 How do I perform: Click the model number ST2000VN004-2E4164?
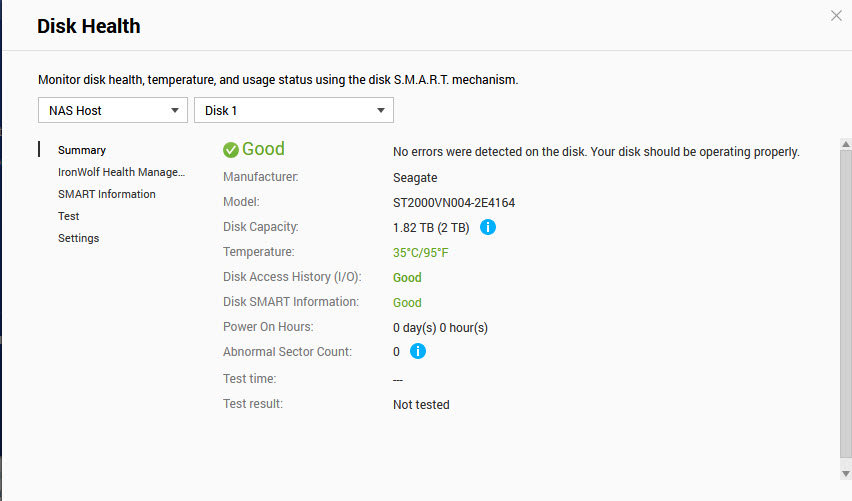(x=454, y=203)
